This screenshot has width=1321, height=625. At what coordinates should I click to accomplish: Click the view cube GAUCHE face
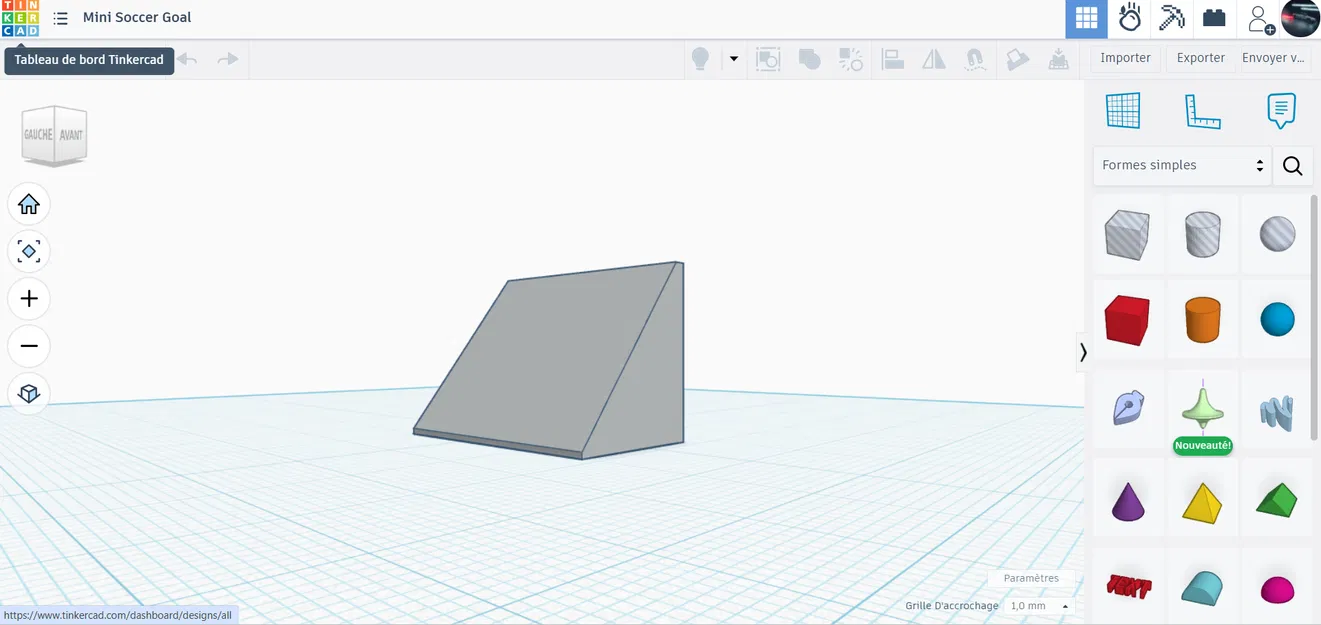38,135
